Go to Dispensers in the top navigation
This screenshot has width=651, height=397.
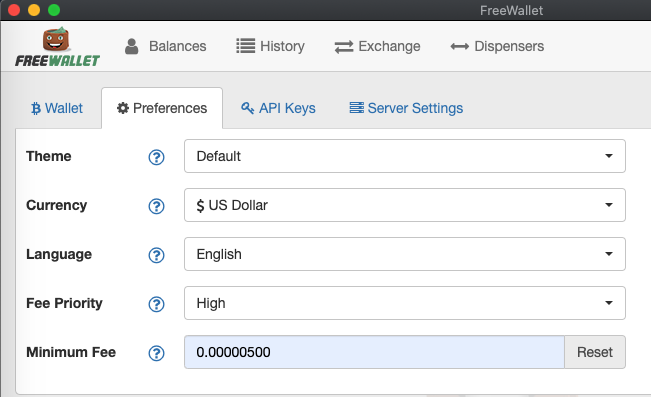pos(497,46)
